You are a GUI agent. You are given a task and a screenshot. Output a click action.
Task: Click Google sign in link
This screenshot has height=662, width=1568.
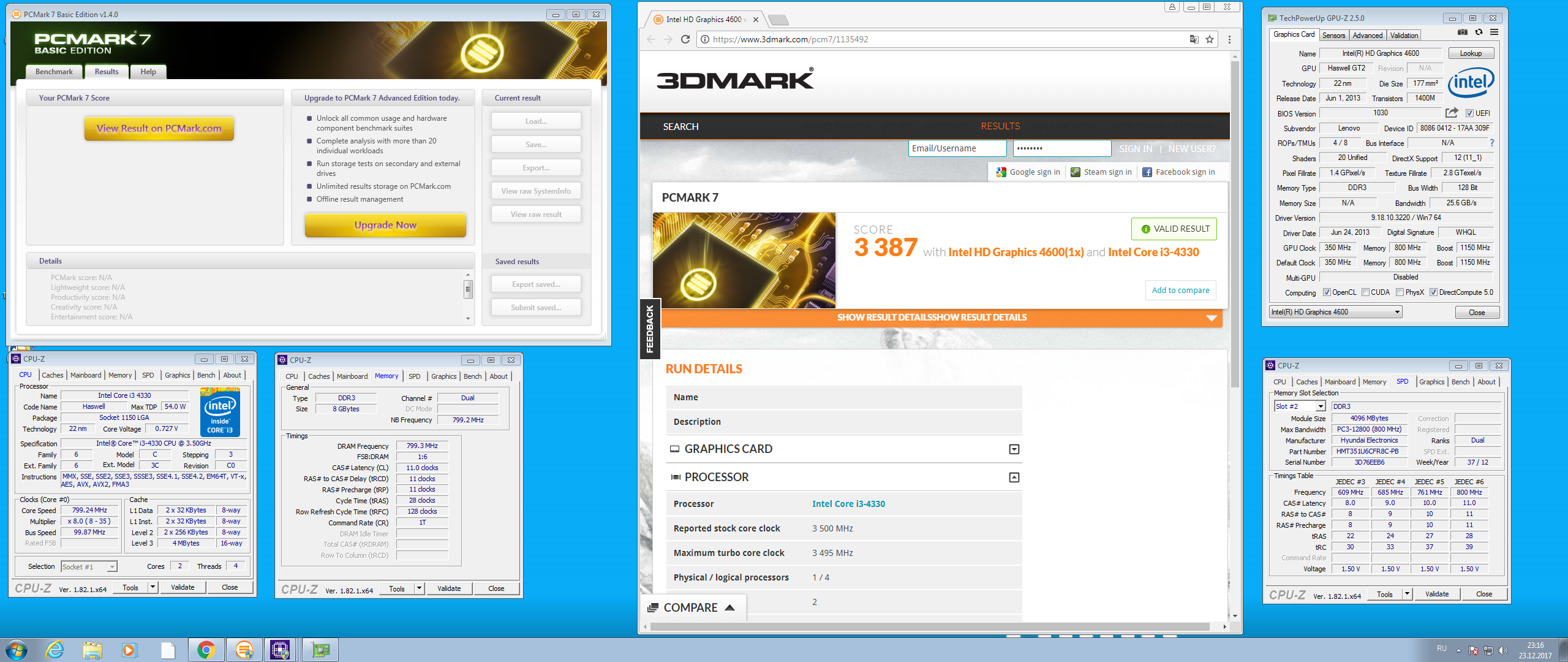(1028, 172)
